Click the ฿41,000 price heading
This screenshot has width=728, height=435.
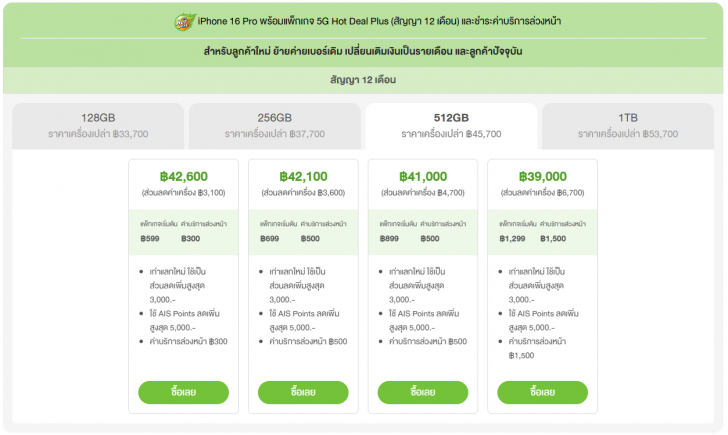coord(423,176)
